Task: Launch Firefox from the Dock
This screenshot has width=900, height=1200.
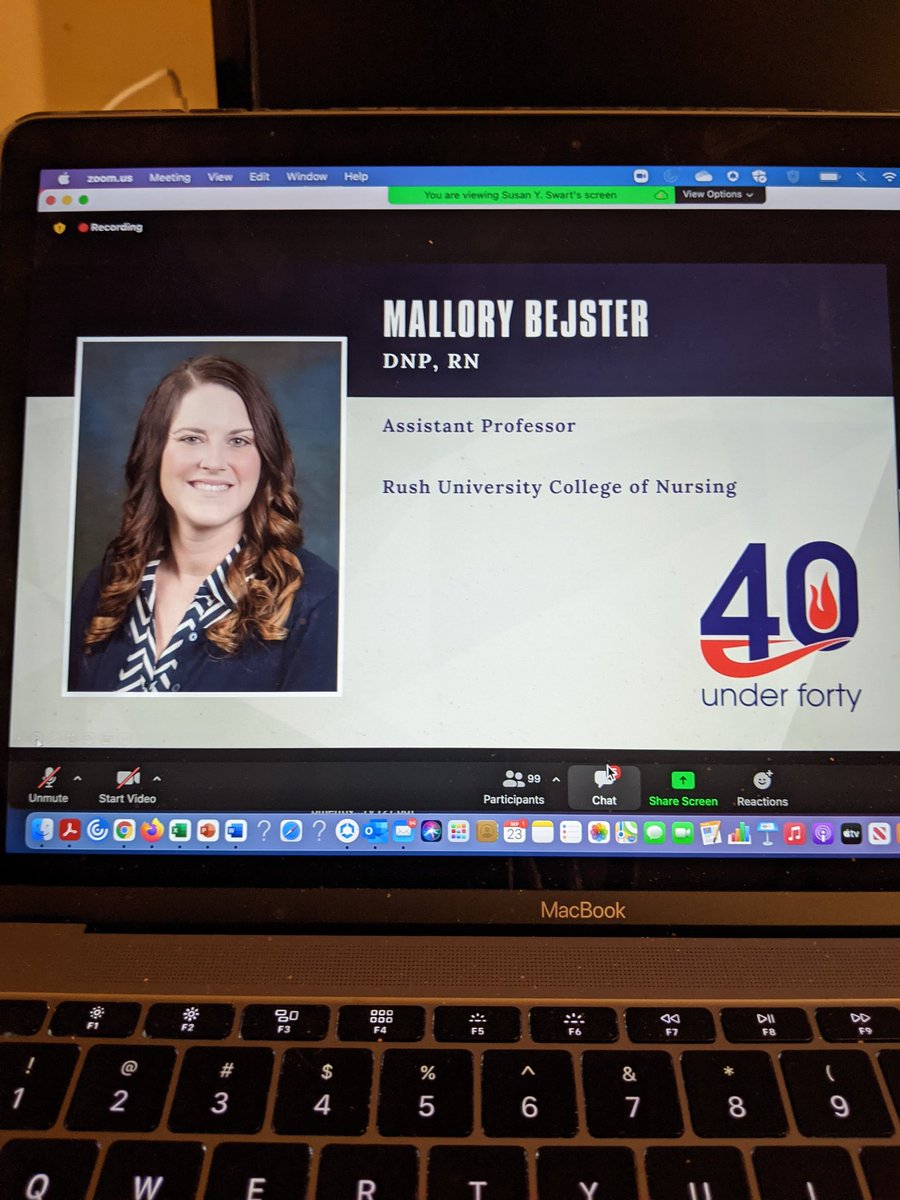Action: pos(152,831)
